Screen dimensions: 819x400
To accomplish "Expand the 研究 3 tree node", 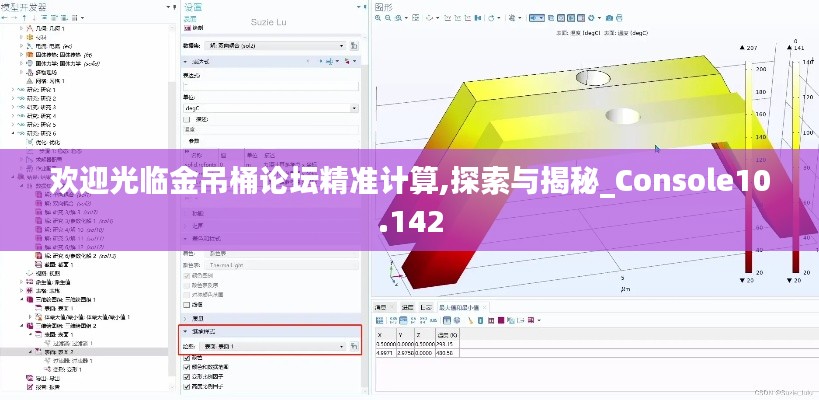I will pyautogui.click(x=14, y=107).
